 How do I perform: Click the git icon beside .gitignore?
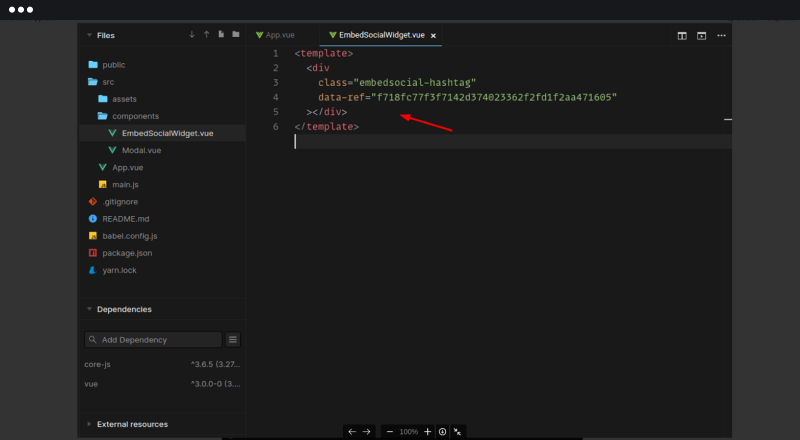click(93, 202)
